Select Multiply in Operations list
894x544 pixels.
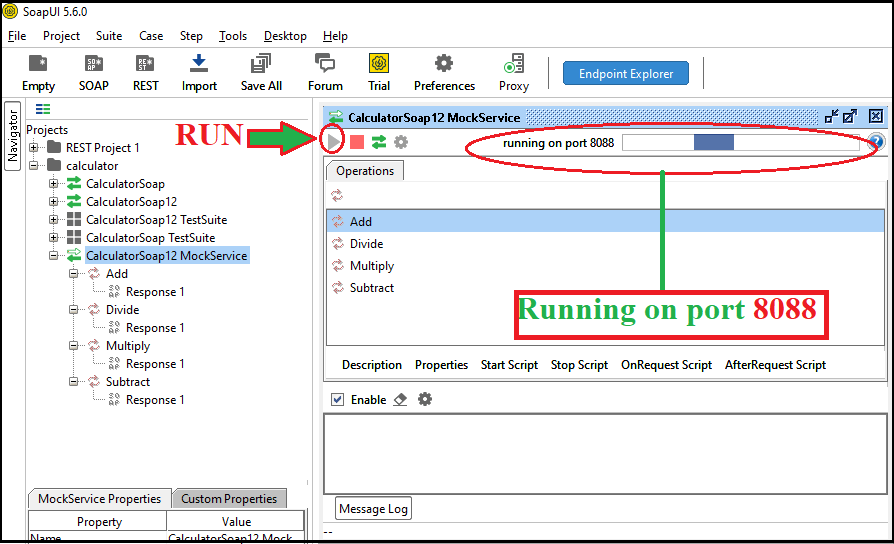pyautogui.click(x=605, y=266)
